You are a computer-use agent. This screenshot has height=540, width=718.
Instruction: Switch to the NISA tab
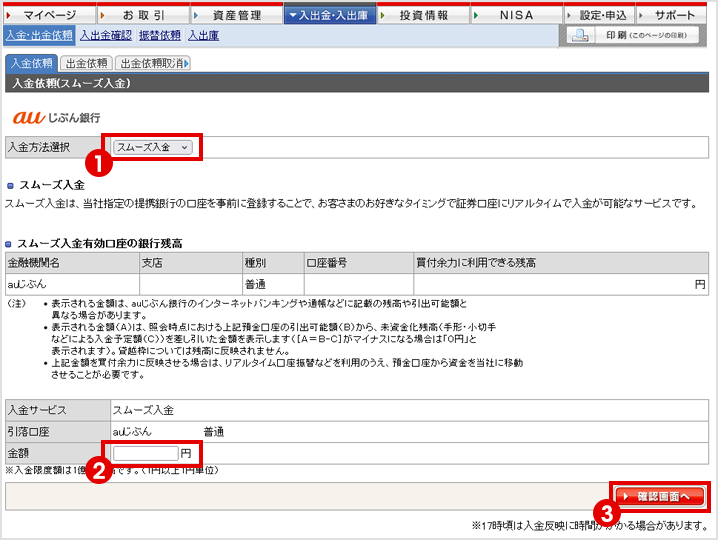515,16
